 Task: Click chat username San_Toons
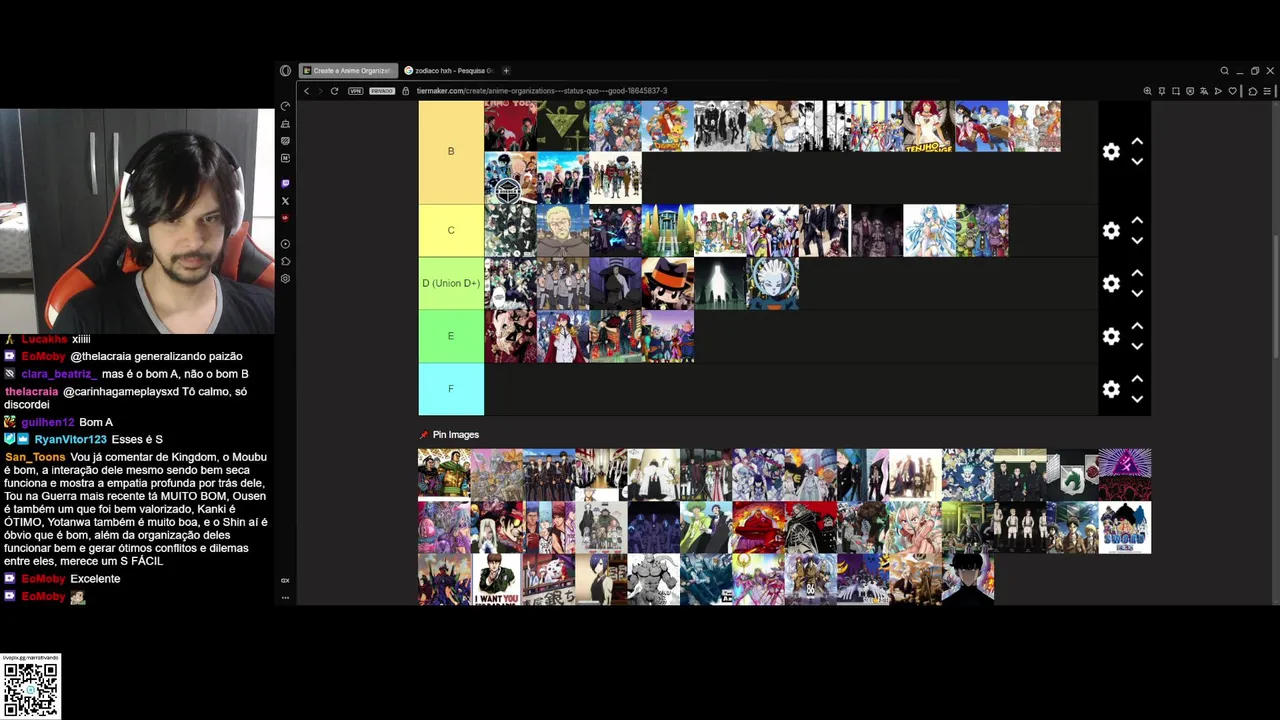pyautogui.click(x=35, y=457)
